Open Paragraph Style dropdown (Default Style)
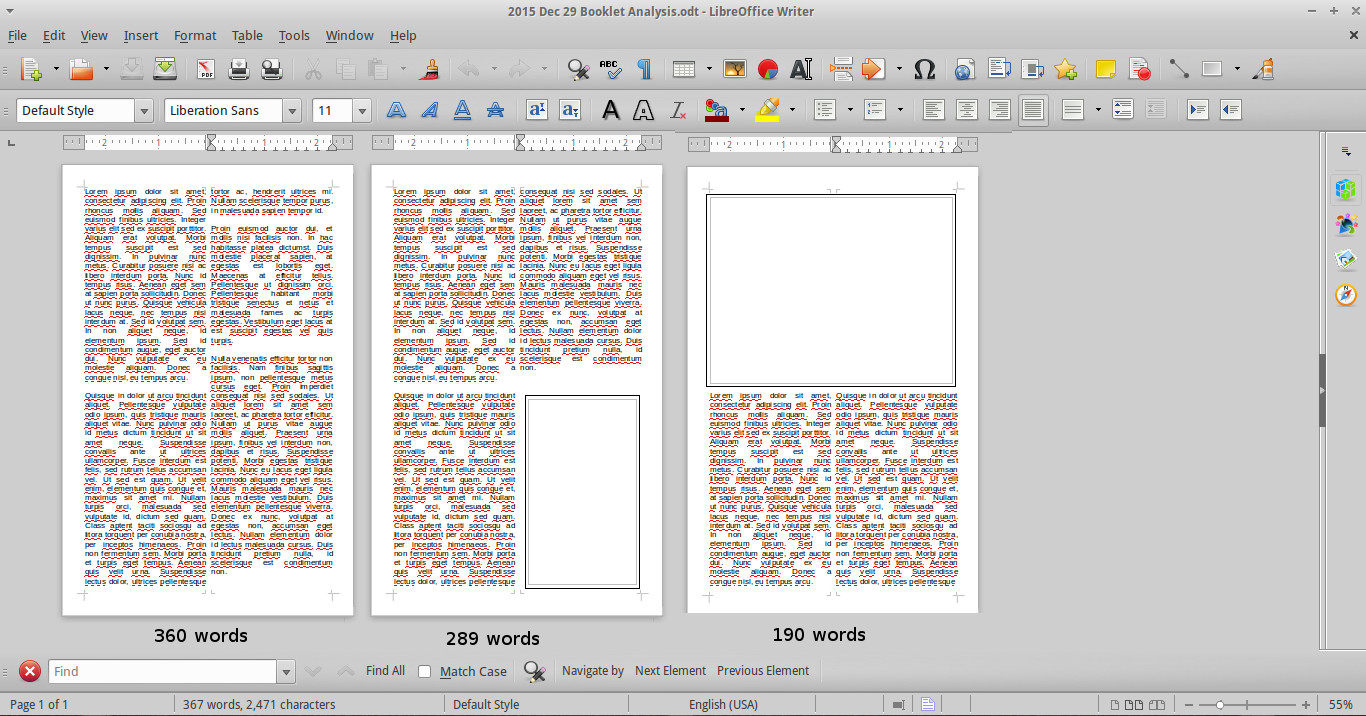This screenshot has width=1366, height=716. tap(144, 111)
